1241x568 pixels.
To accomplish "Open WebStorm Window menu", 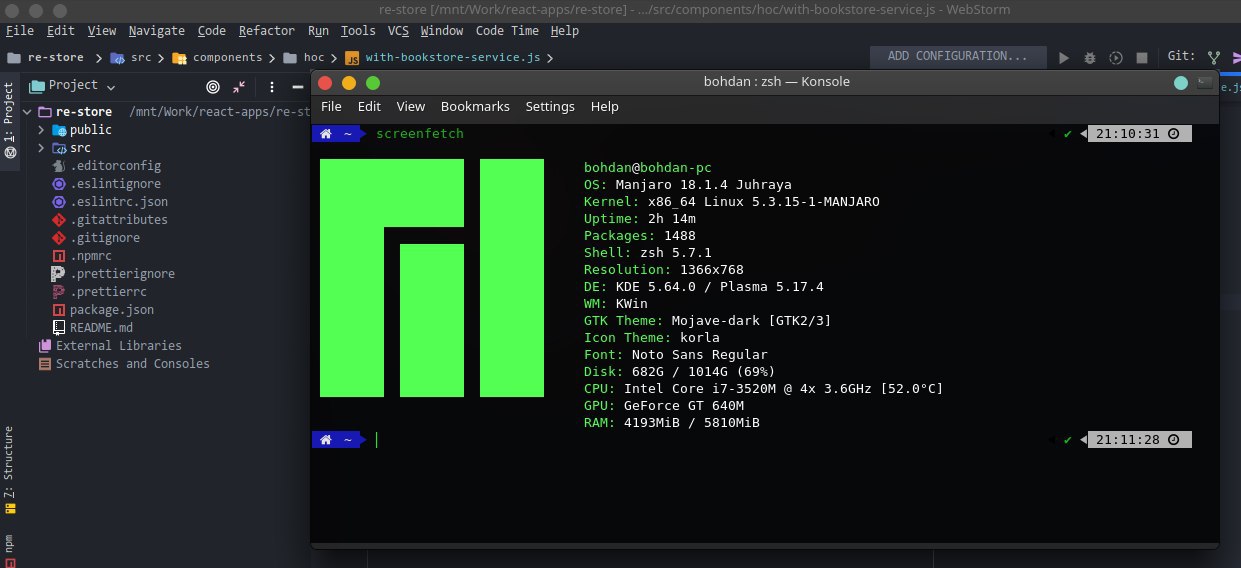I will tap(442, 31).
